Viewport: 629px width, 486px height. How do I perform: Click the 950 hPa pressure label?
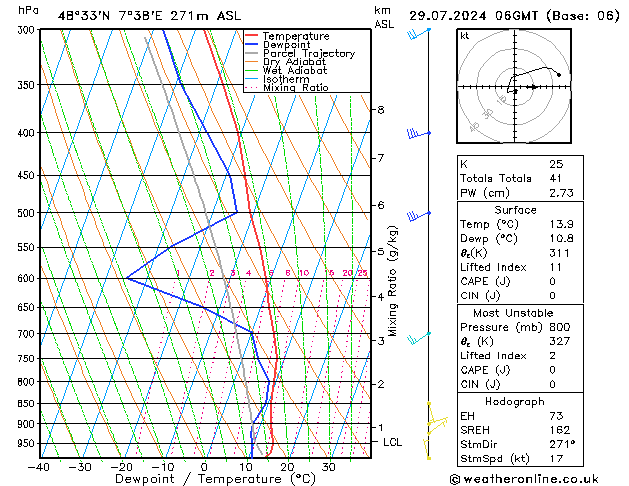click(28, 443)
